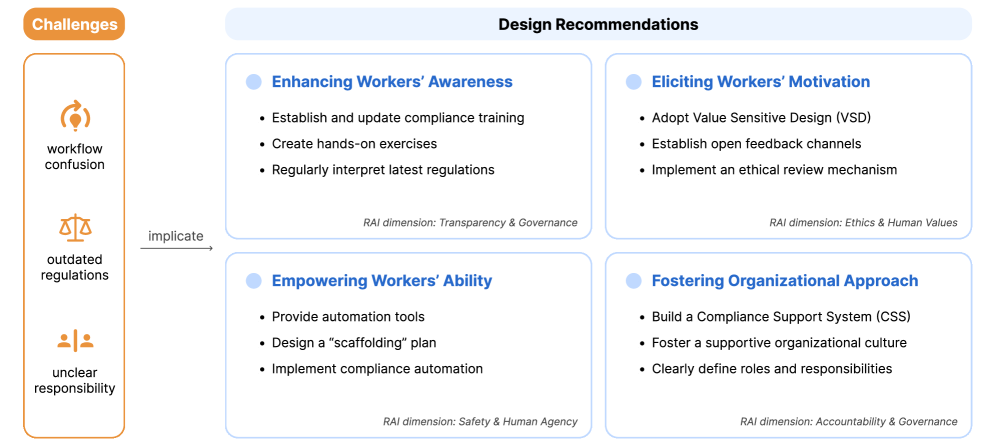997x446 pixels.
Task: Click the workflow confusion lightbulb icon
Action: (x=74, y=117)
